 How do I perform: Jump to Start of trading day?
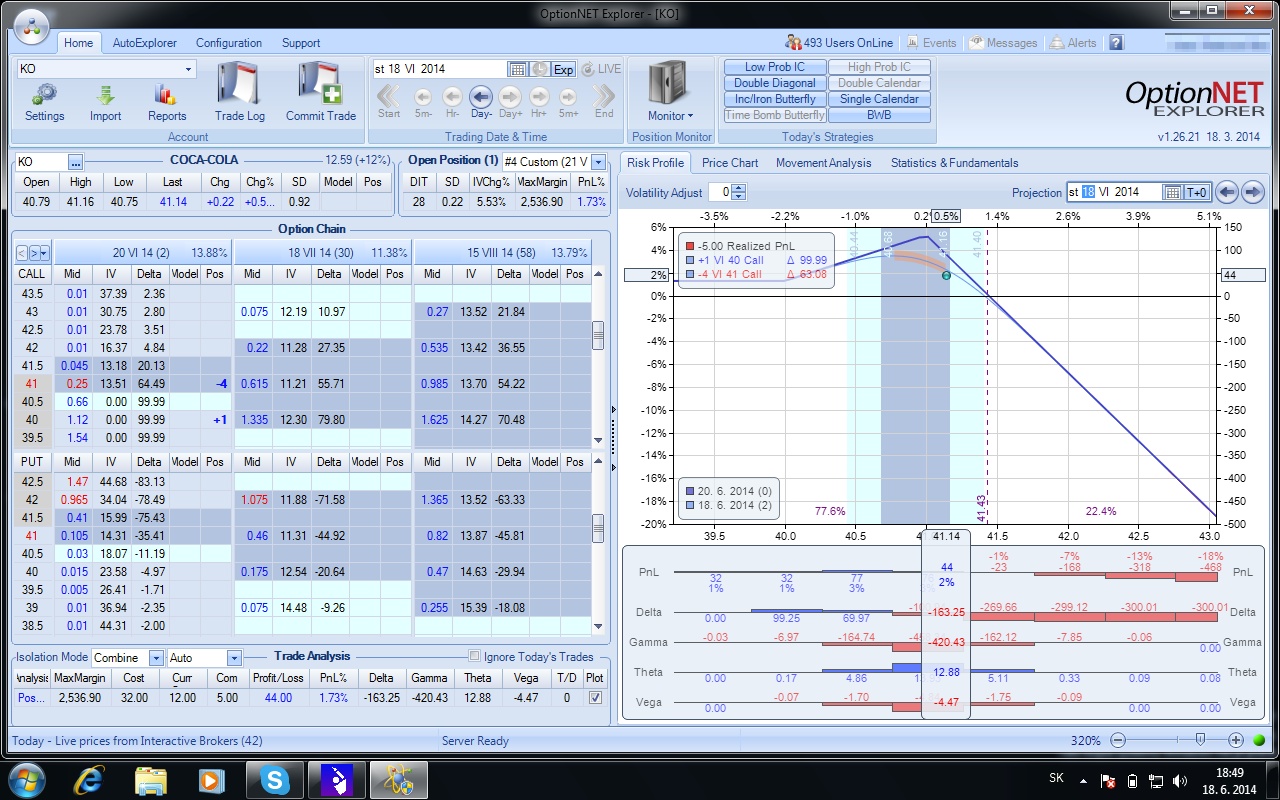388,96
